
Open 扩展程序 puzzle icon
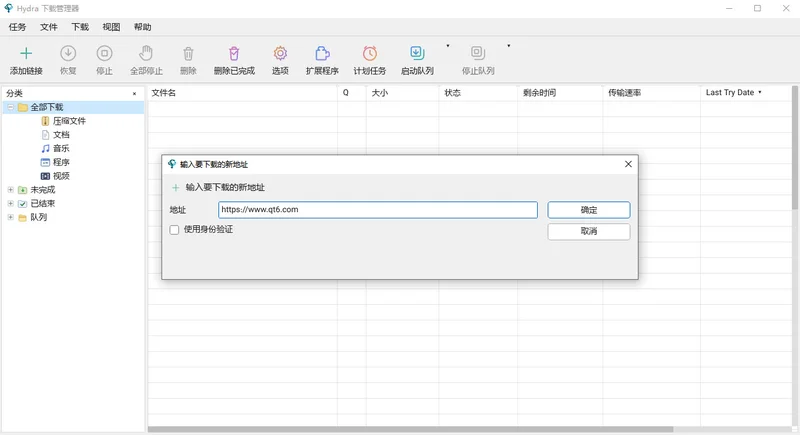[322, 53]
